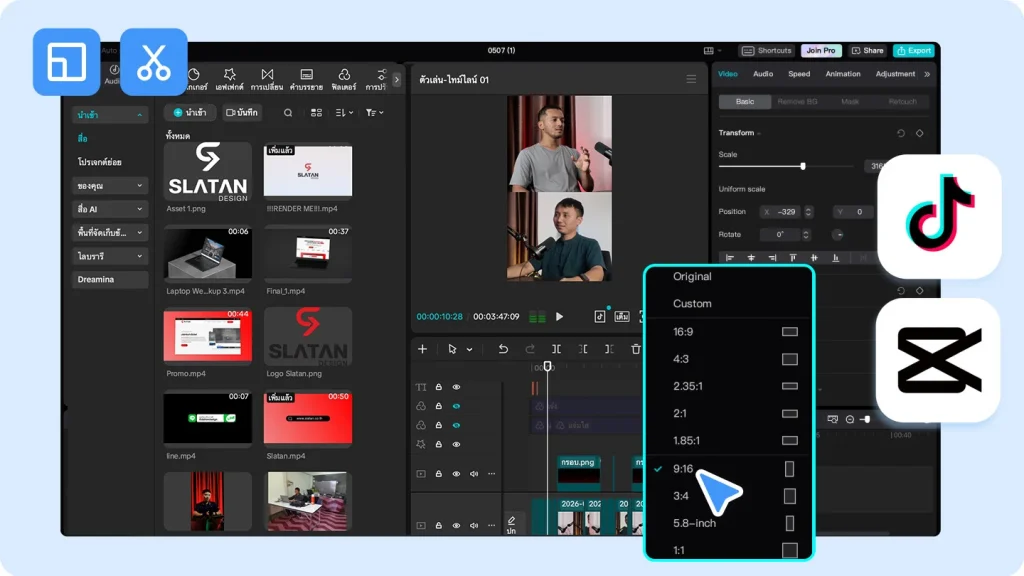Click the align horizontal center icon
Screen dimensions: 1024x576
click(x=751, y=258)
